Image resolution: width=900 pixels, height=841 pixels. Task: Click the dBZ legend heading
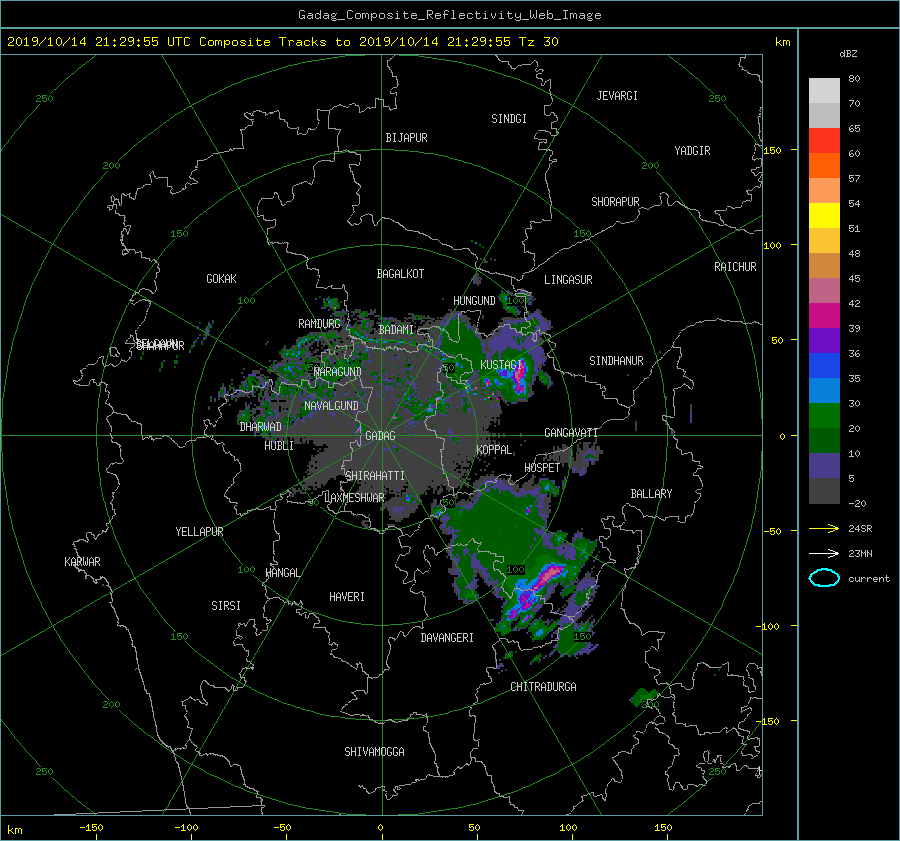pos(848,54)
